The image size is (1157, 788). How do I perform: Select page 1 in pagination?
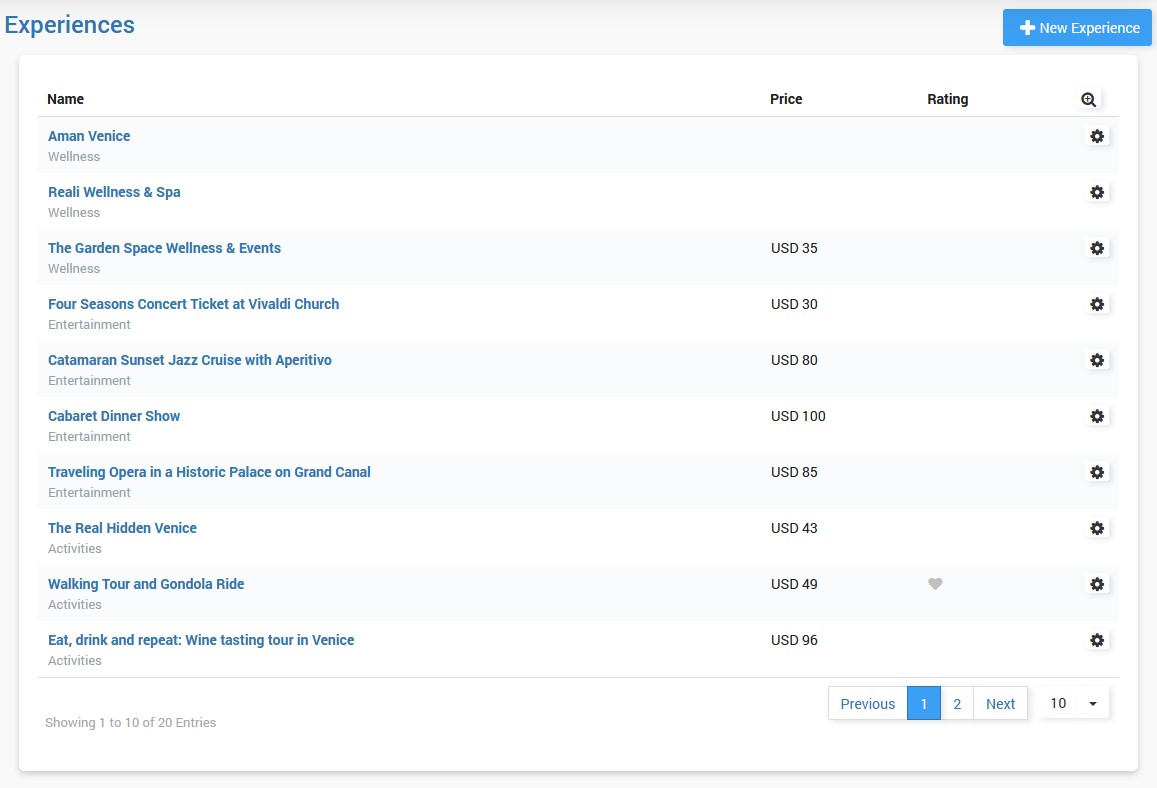pos(923,703)
